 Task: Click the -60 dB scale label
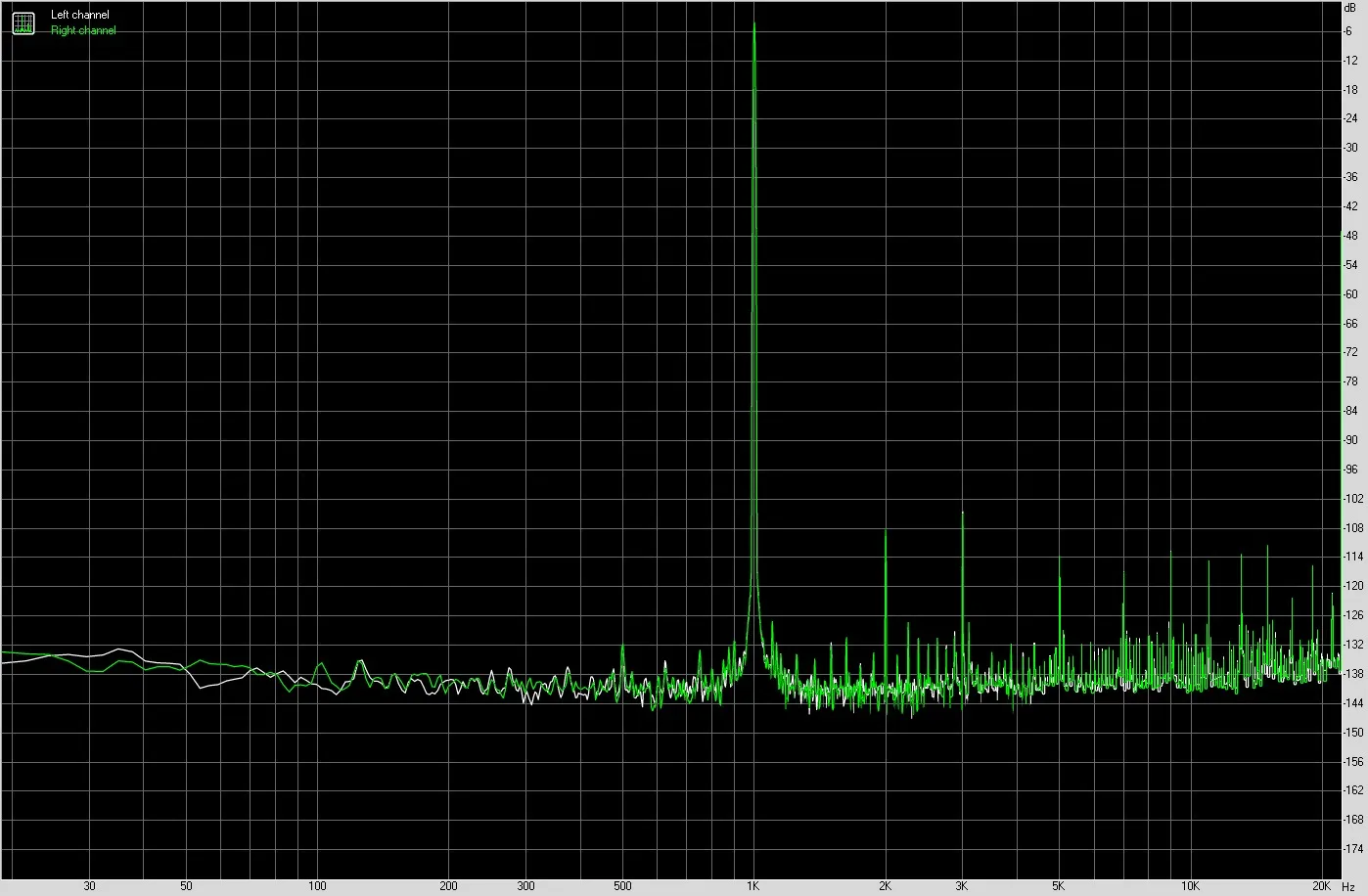[x=1350, y=293]
